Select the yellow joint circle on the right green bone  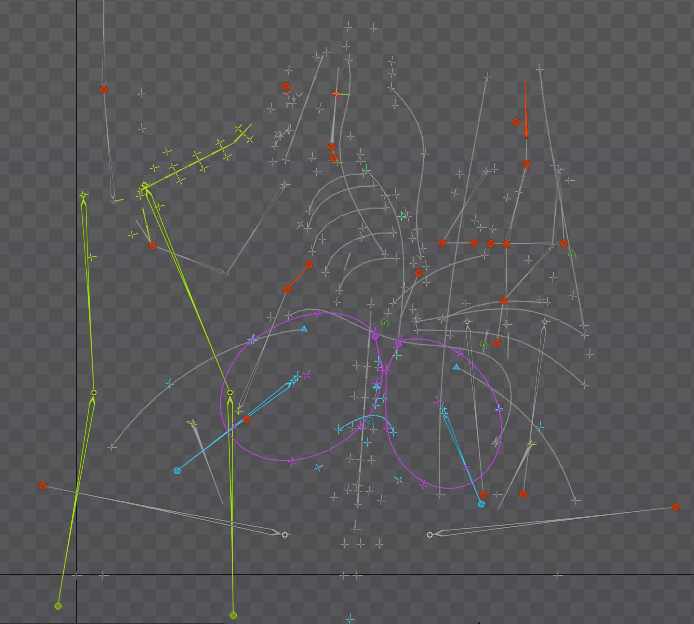230,393
